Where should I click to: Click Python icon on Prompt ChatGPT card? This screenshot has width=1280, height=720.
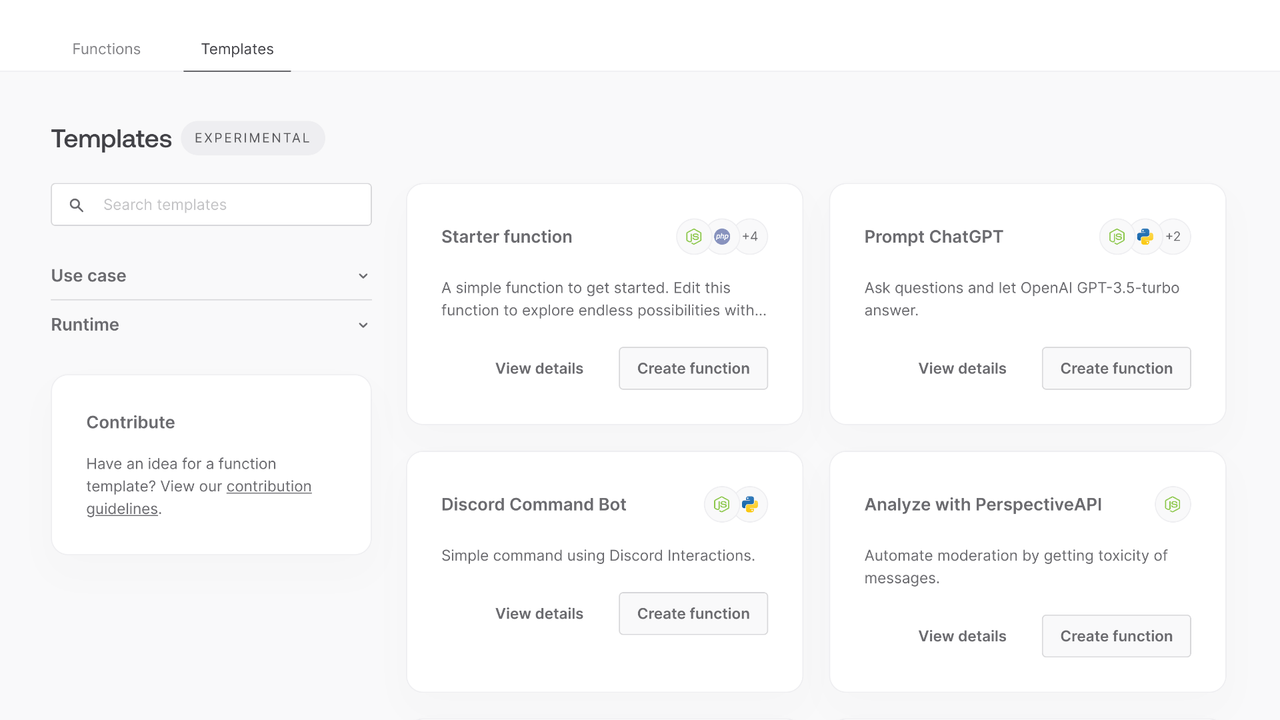pos(1145,237)
